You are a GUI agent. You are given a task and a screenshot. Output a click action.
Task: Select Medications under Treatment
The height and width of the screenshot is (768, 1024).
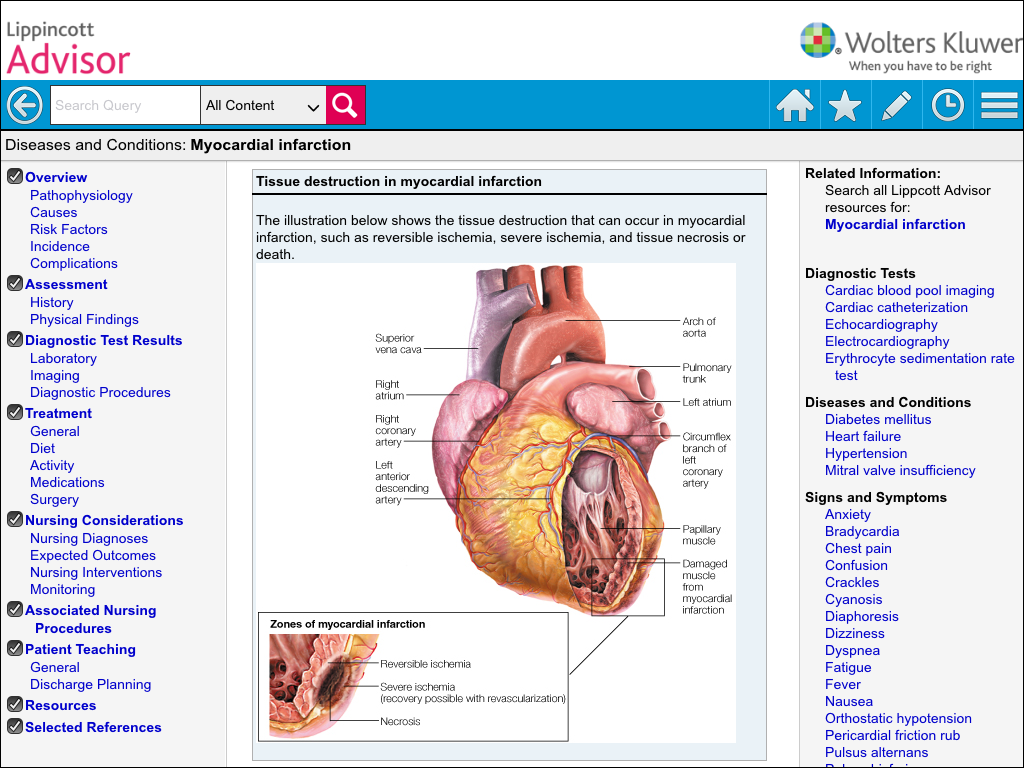click(67, 482)
